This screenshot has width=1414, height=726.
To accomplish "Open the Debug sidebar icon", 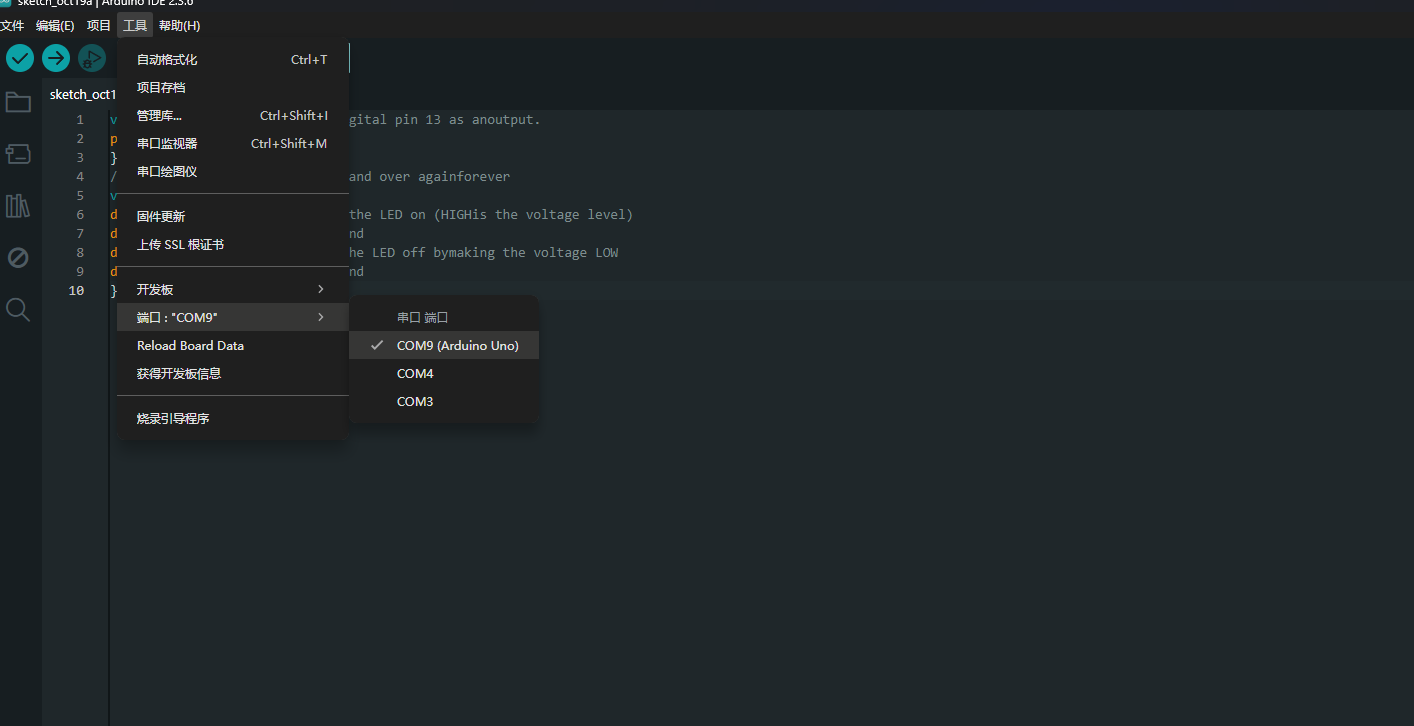I will [x=18, y=258].
